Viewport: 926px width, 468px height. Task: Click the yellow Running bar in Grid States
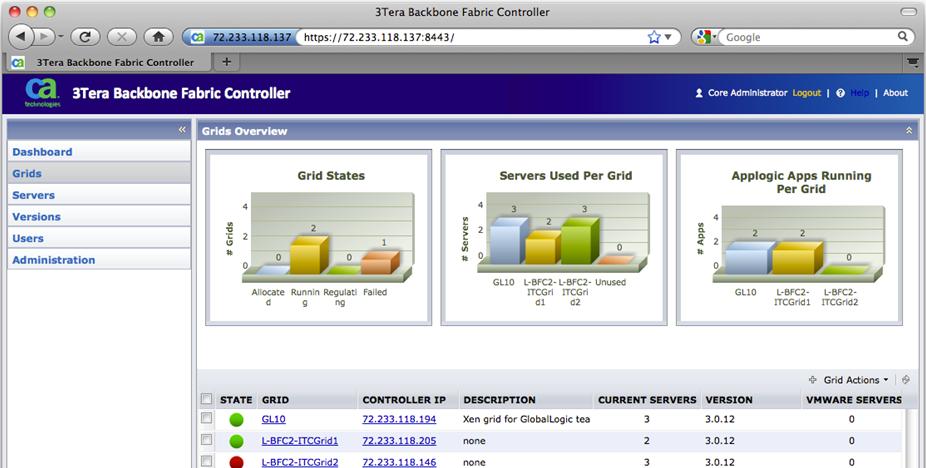click(x=309, y=255)
